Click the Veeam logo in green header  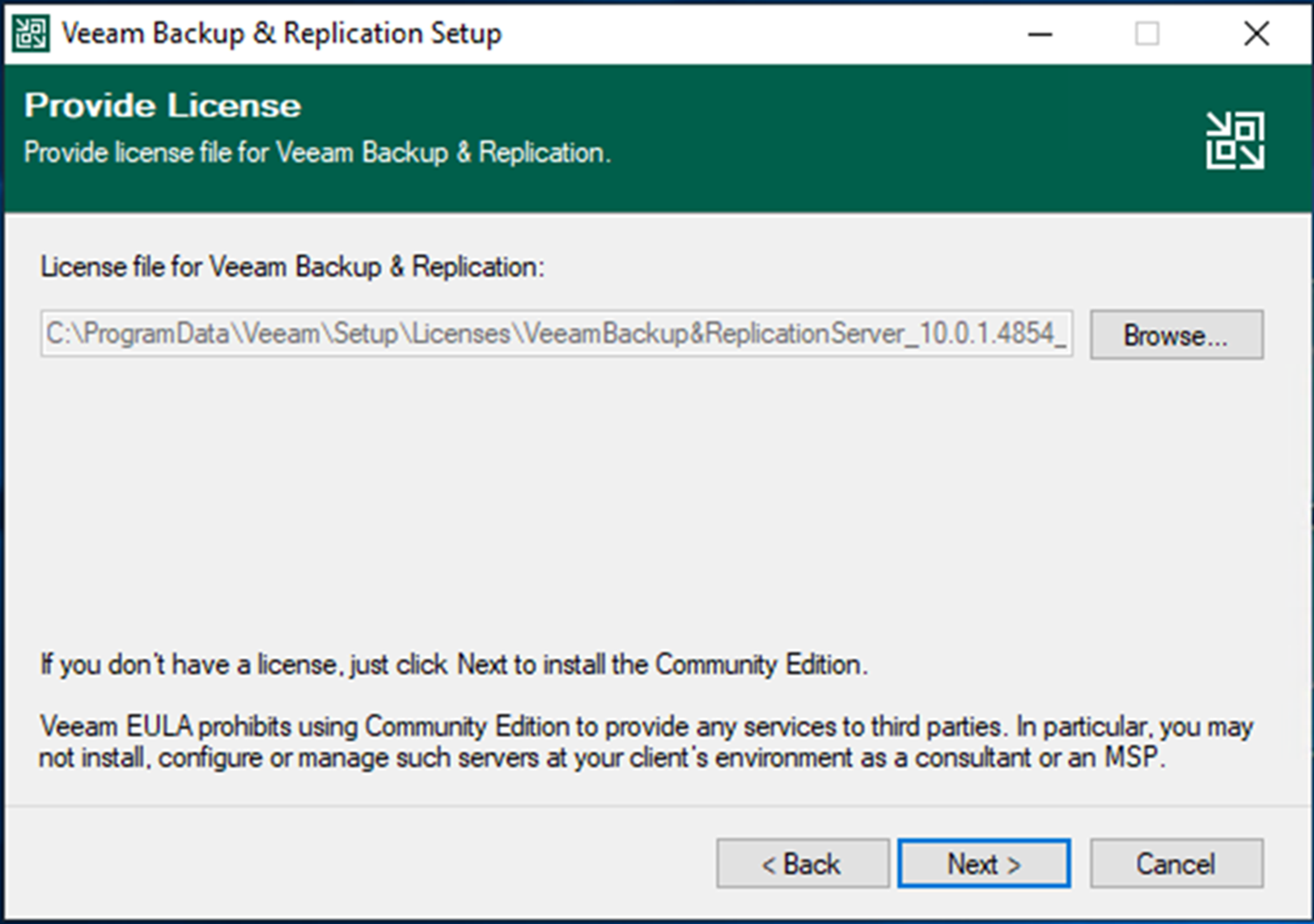[1234, 140]
